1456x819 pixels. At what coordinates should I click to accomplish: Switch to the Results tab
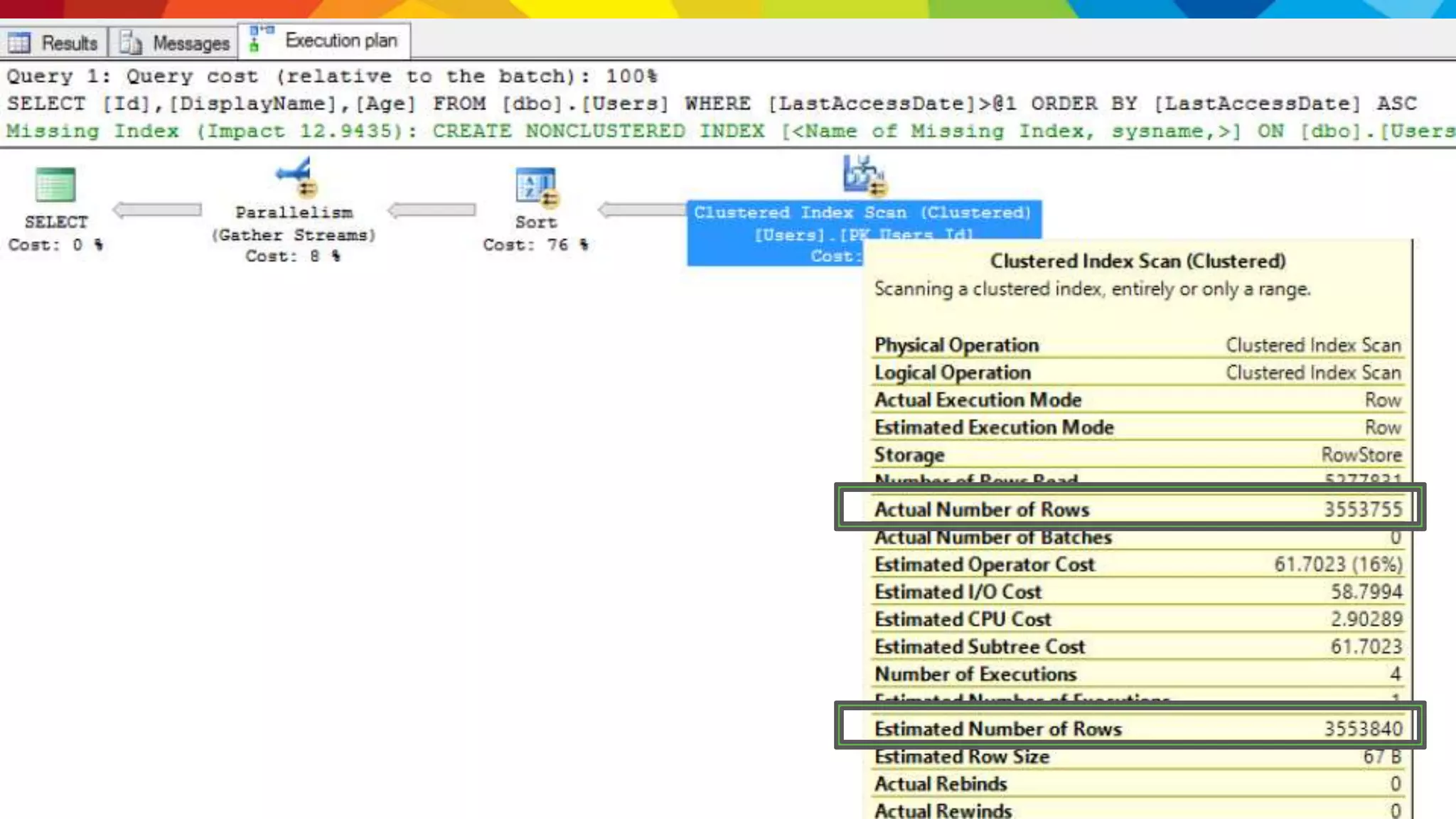[68, 43]
